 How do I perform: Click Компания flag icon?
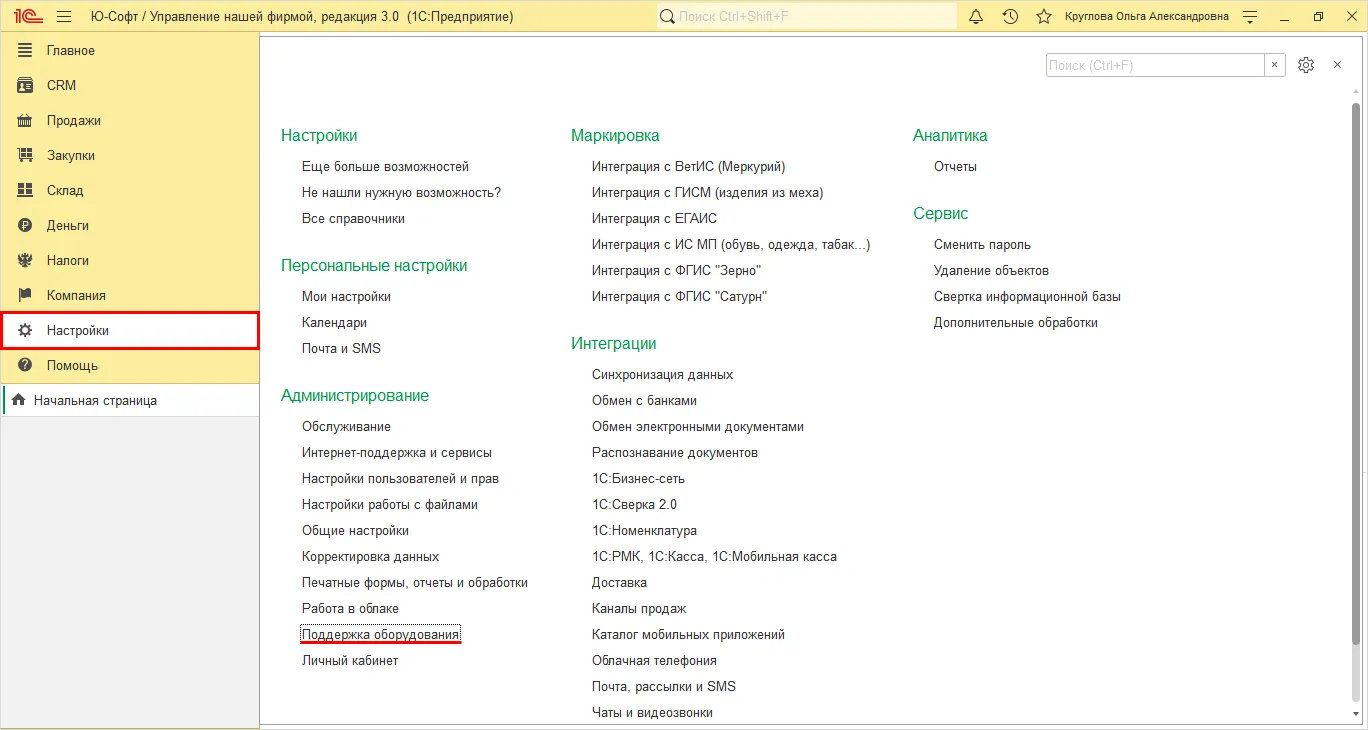[x=25, y=295]
